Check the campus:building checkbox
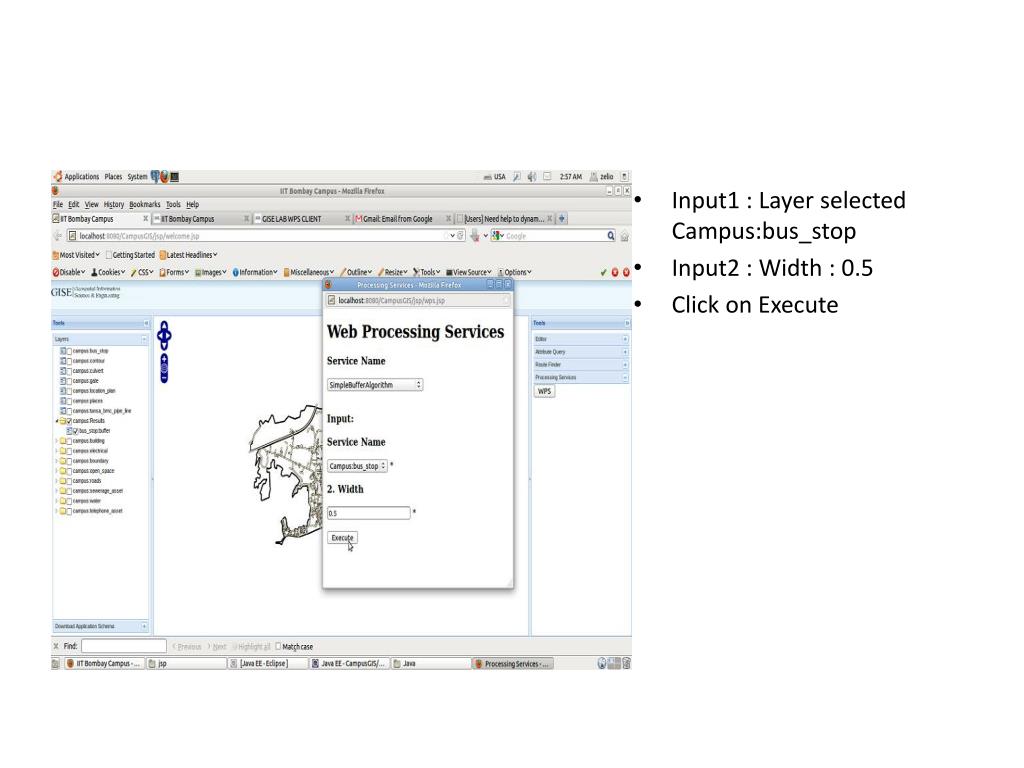 pos(69,441)
